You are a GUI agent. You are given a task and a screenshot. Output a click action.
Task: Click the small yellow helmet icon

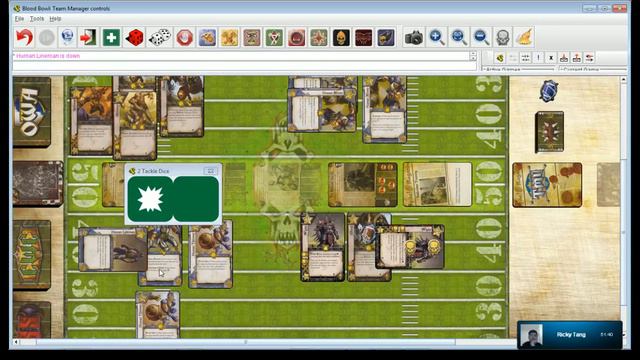click(500, 58)
